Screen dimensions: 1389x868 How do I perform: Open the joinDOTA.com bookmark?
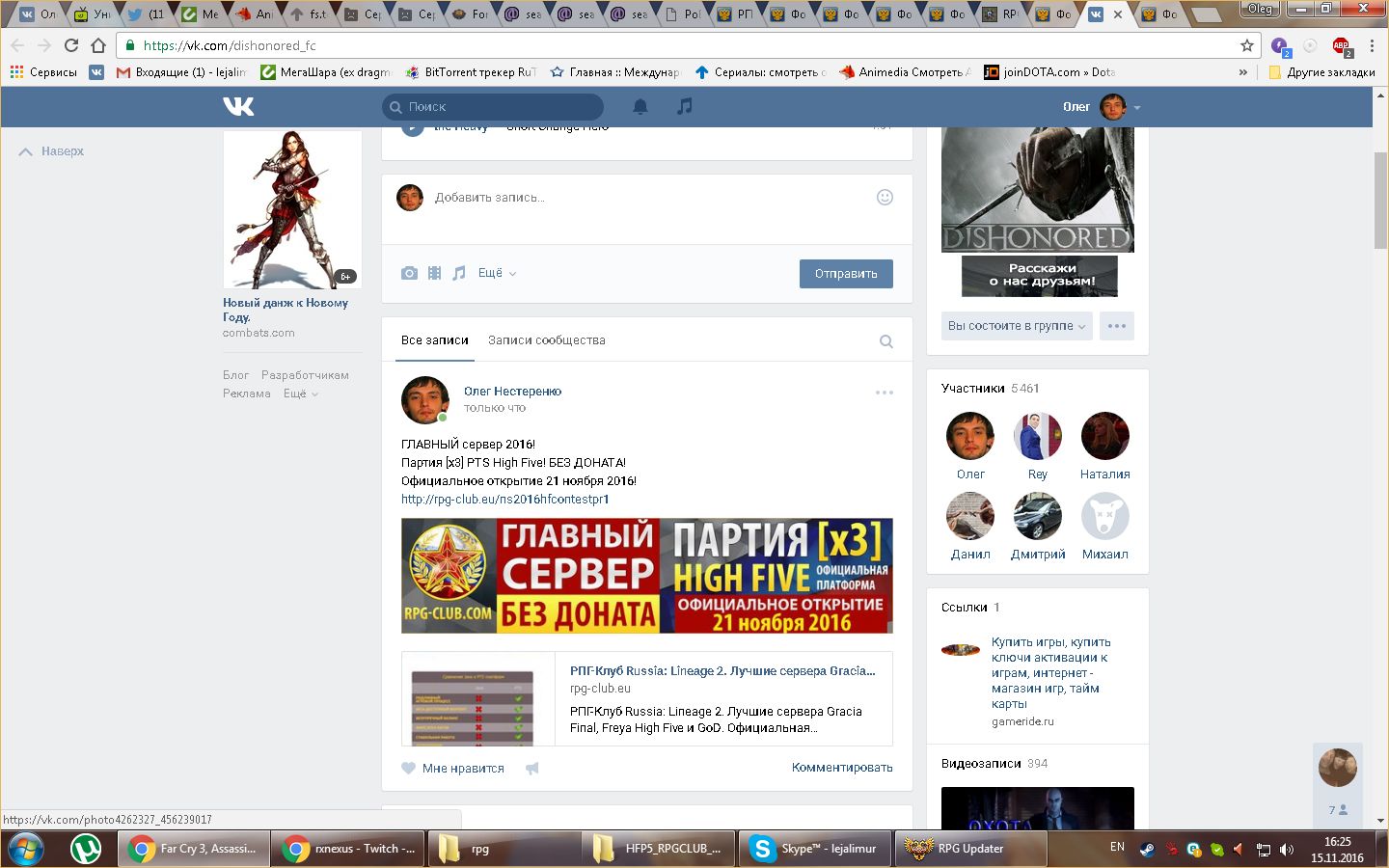(1049, 72)
